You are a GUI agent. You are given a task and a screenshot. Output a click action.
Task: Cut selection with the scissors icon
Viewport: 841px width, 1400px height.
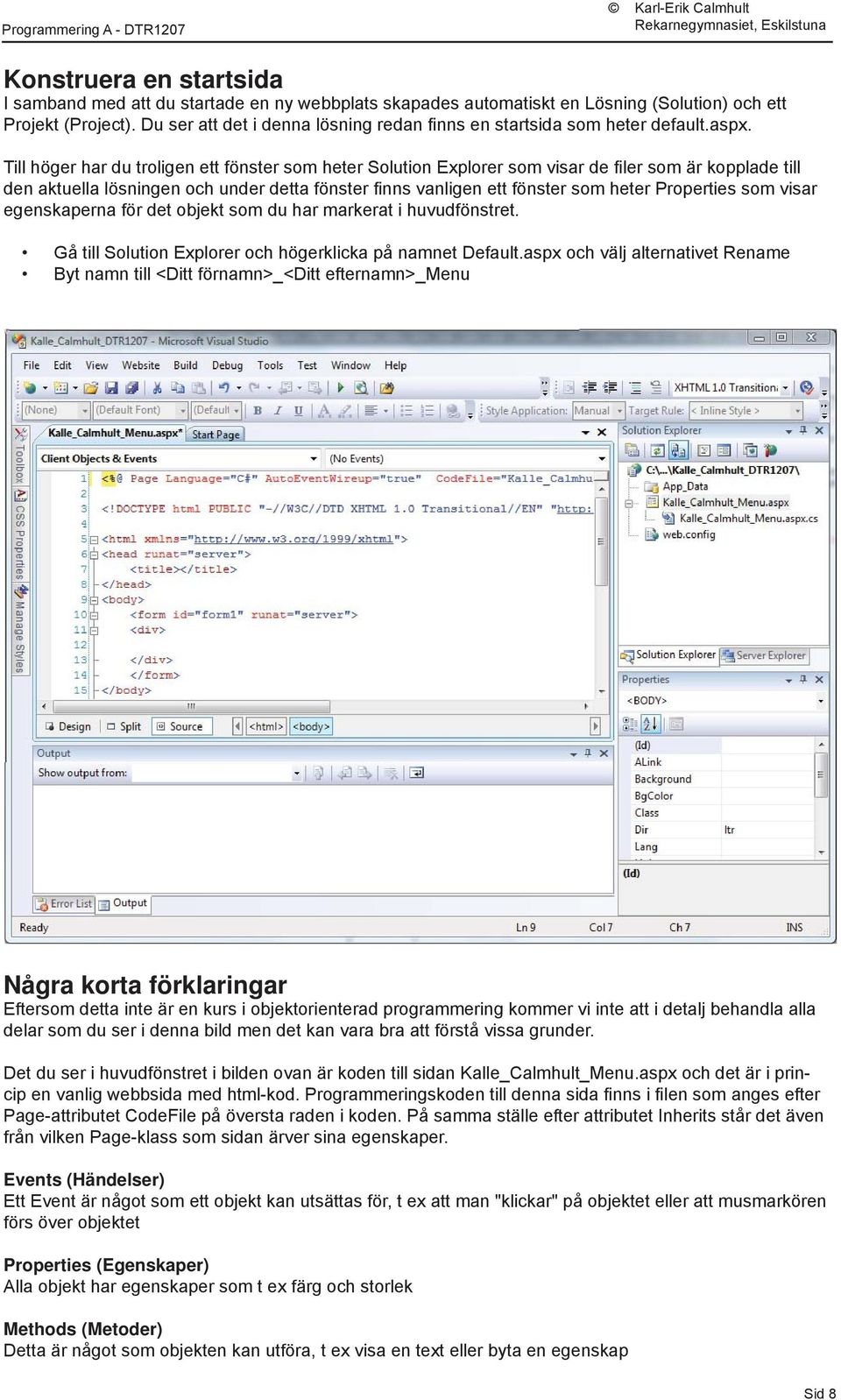pos(157,387)
